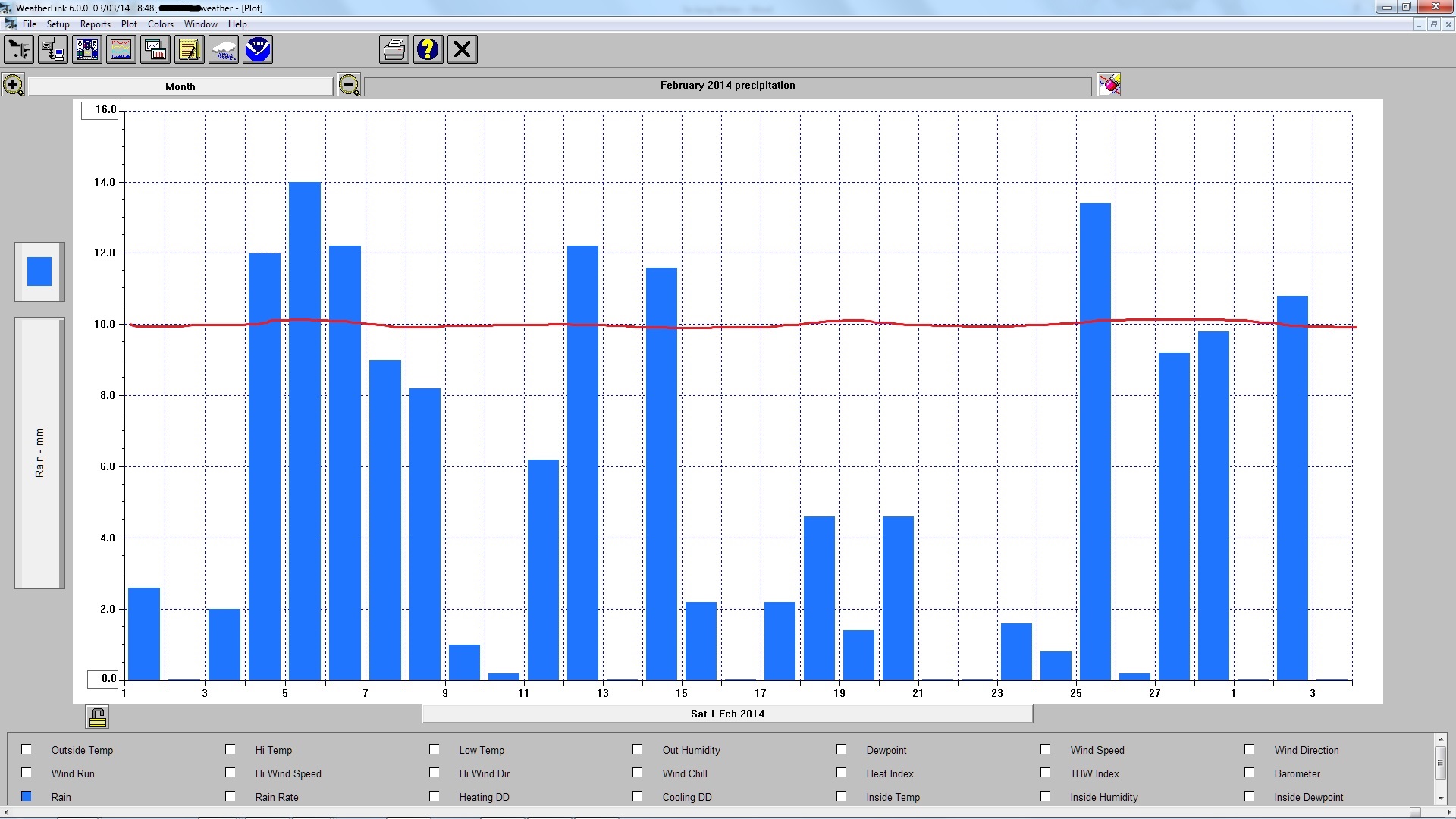
Task: Uncheck the Rain checkbox
Action: click(27, 796)
